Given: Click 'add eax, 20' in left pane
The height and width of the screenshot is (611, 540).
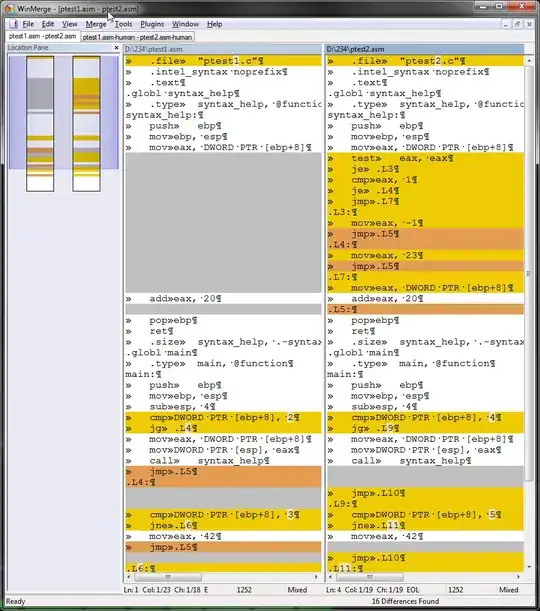Looking at the screenshot, I should [x=223, y=298].
